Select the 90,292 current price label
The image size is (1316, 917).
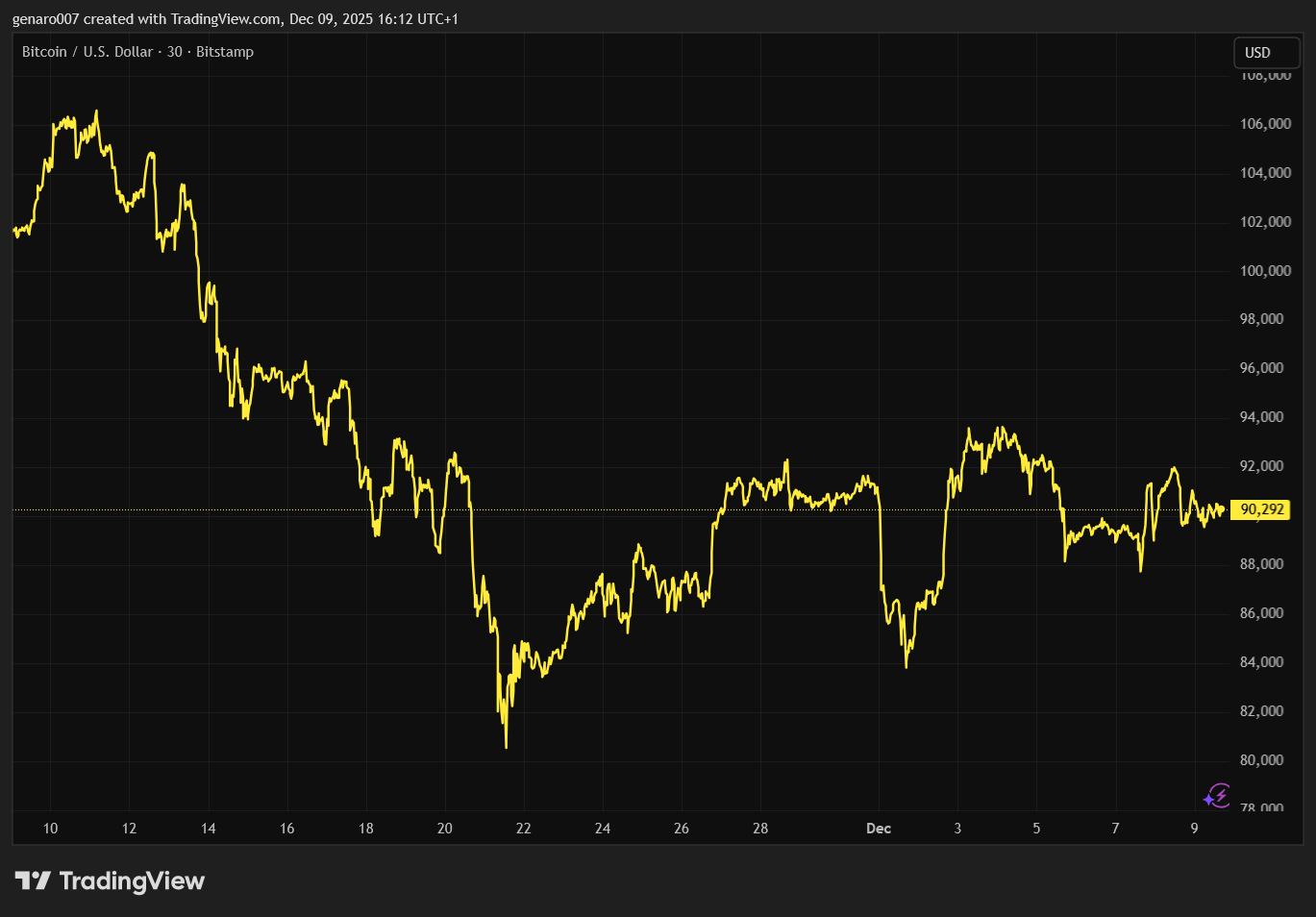click(x=1261, y=509)
